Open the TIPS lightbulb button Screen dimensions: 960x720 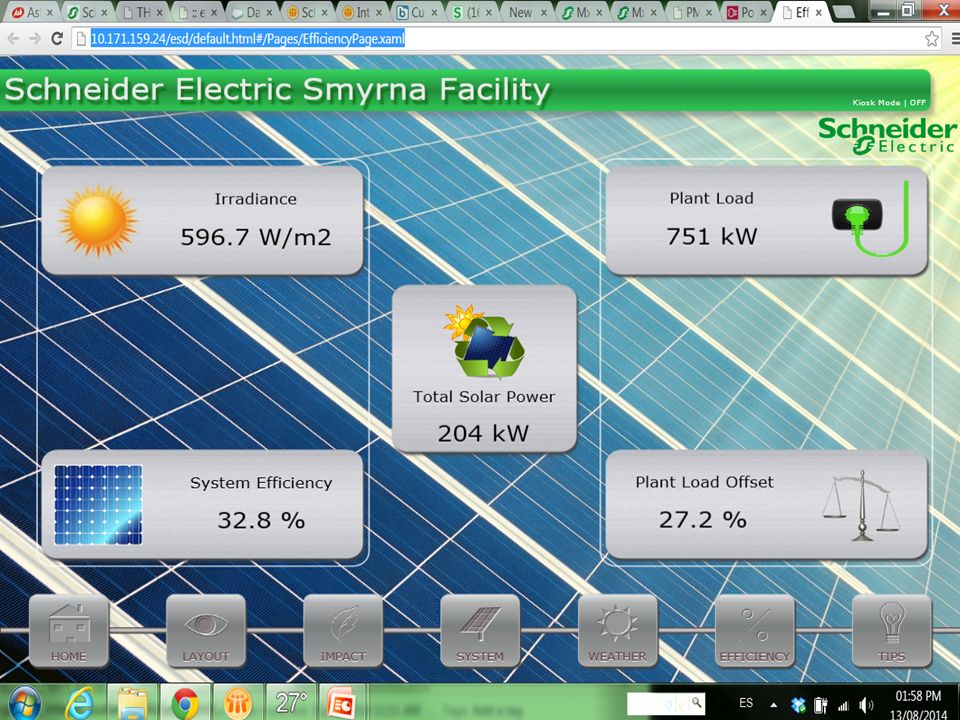coord(891,631)
